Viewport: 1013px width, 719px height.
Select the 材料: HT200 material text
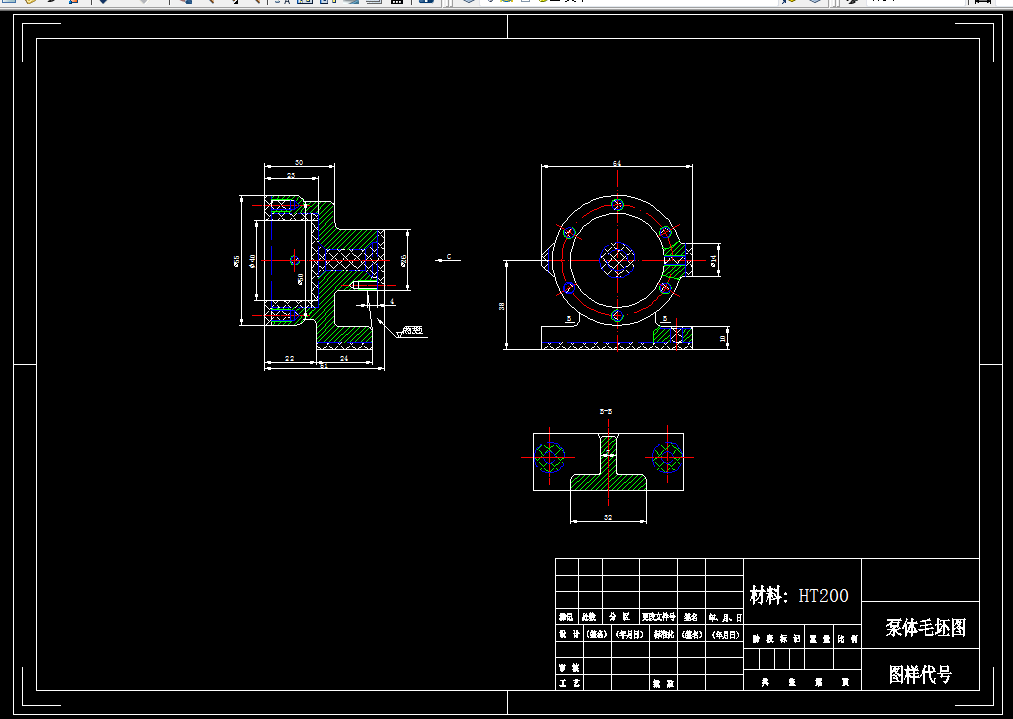[x=799, y=596]
